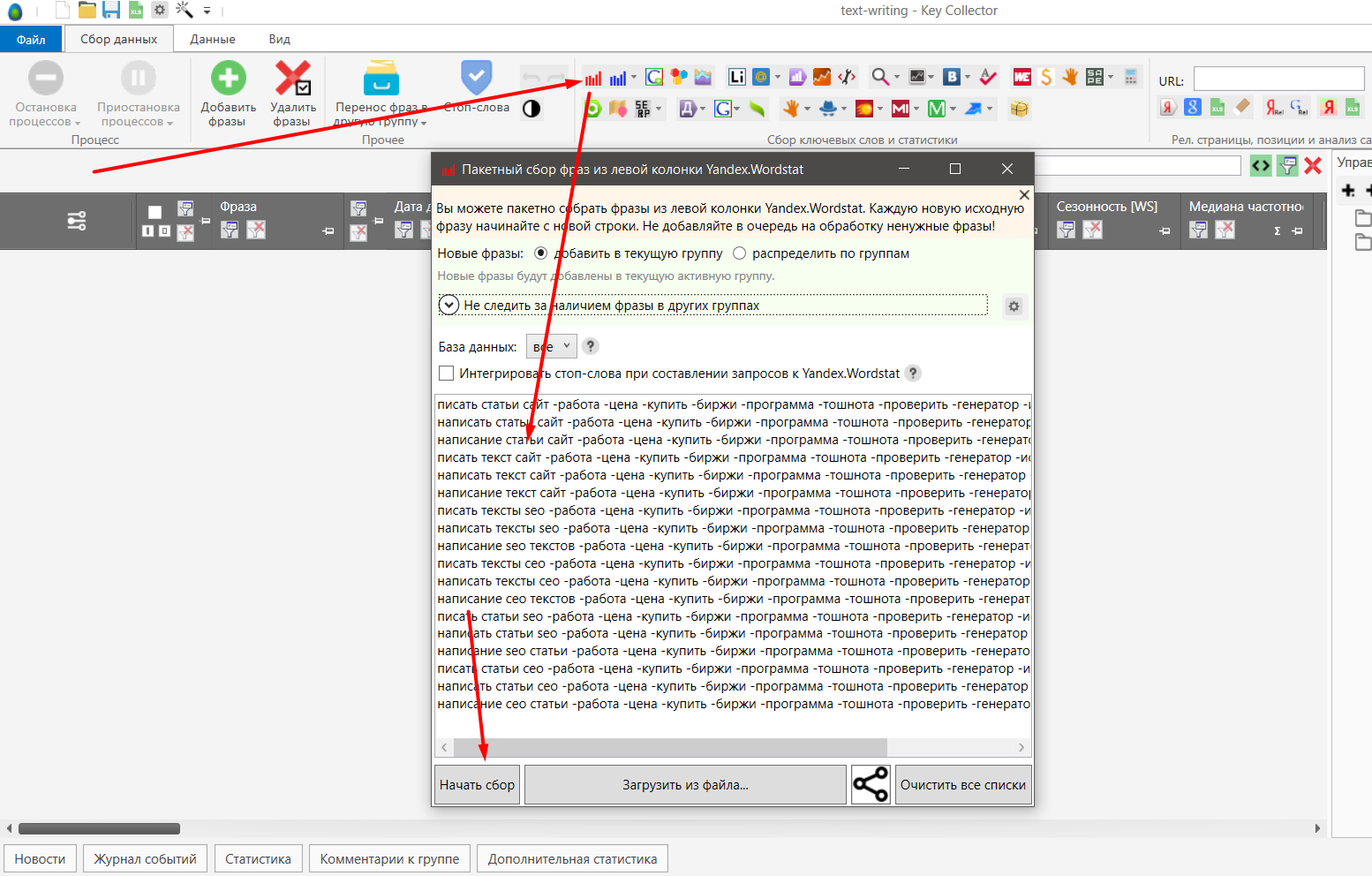Click "Начать сбор" button

[477, 784]
